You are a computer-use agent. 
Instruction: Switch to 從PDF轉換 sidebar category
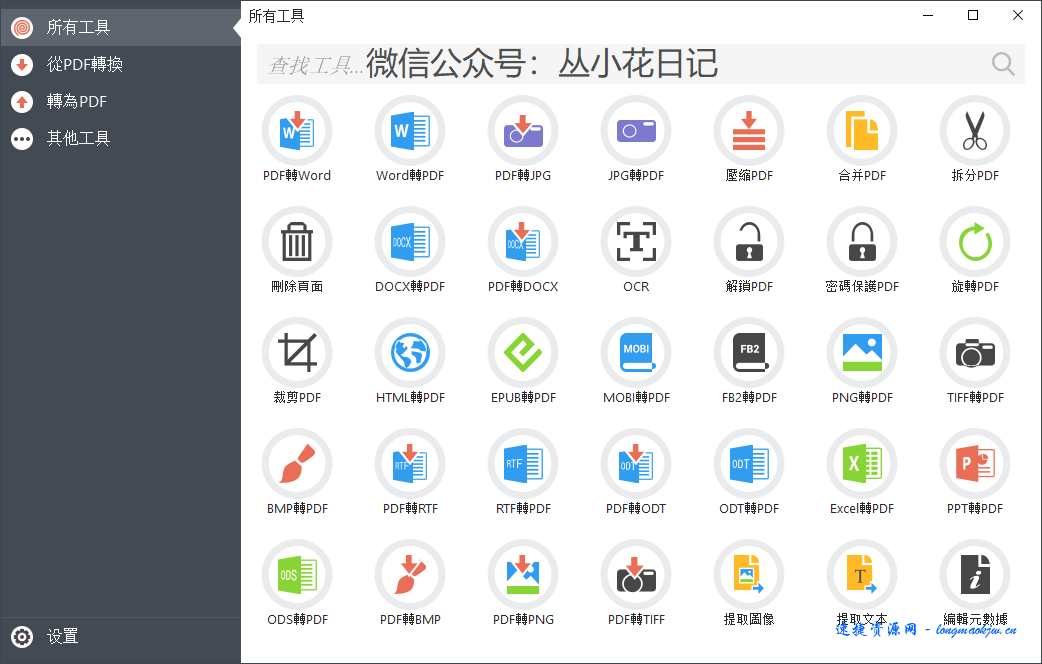[120, 64]
